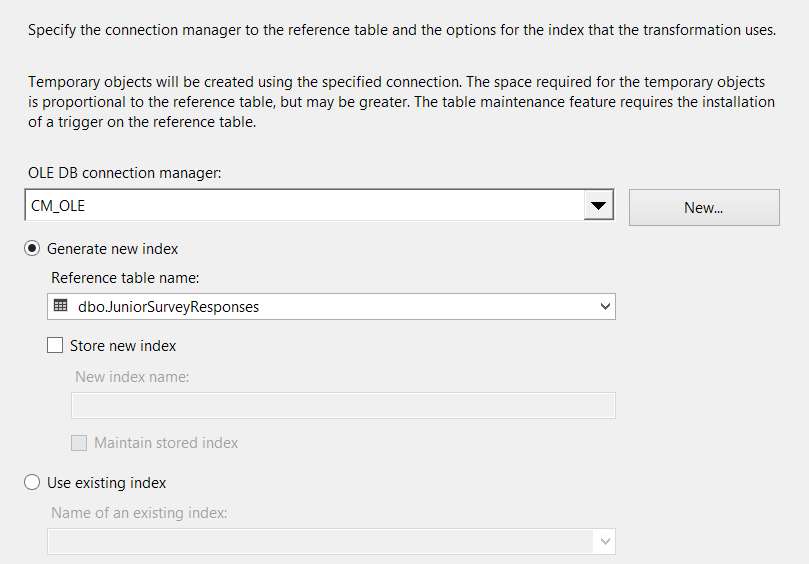Click the "OLE DB connection manager:" label
809x564 pixels.
coord(124,173)
